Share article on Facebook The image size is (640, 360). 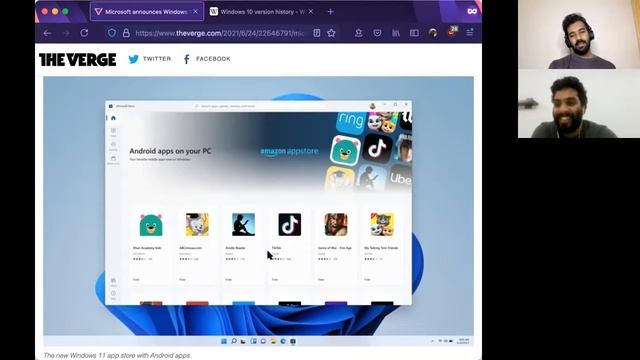pos(207,59)
